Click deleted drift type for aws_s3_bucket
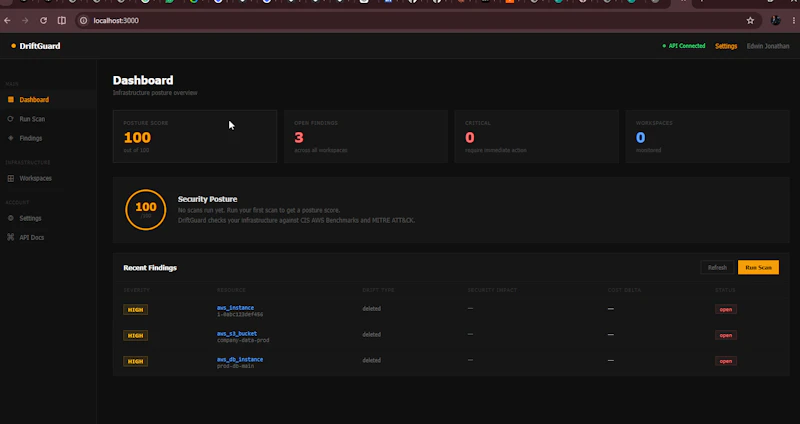800x424 pixels. tap(371, 335)
